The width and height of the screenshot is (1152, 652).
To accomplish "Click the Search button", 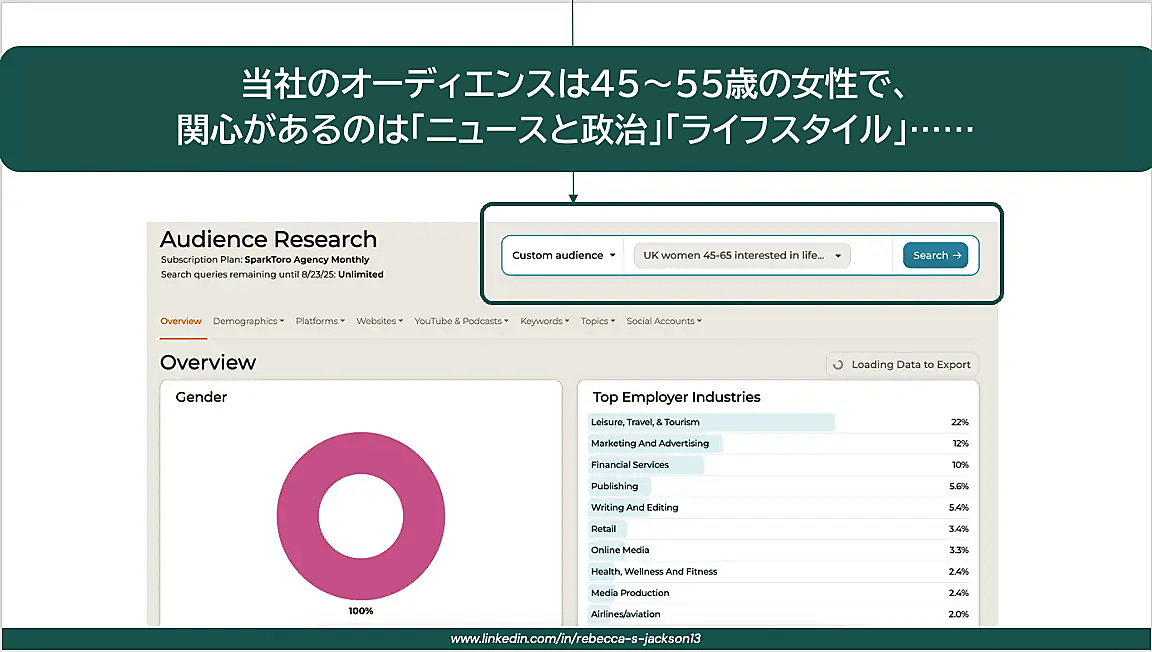I will (934, 255).
